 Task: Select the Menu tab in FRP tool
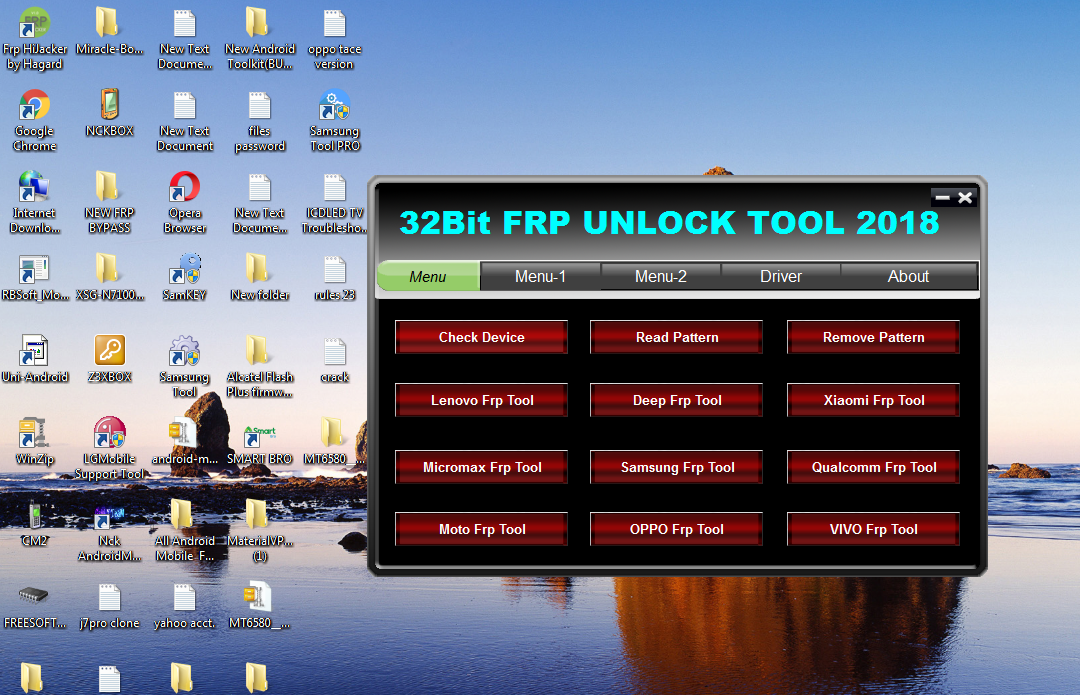[x=428, y=276]
